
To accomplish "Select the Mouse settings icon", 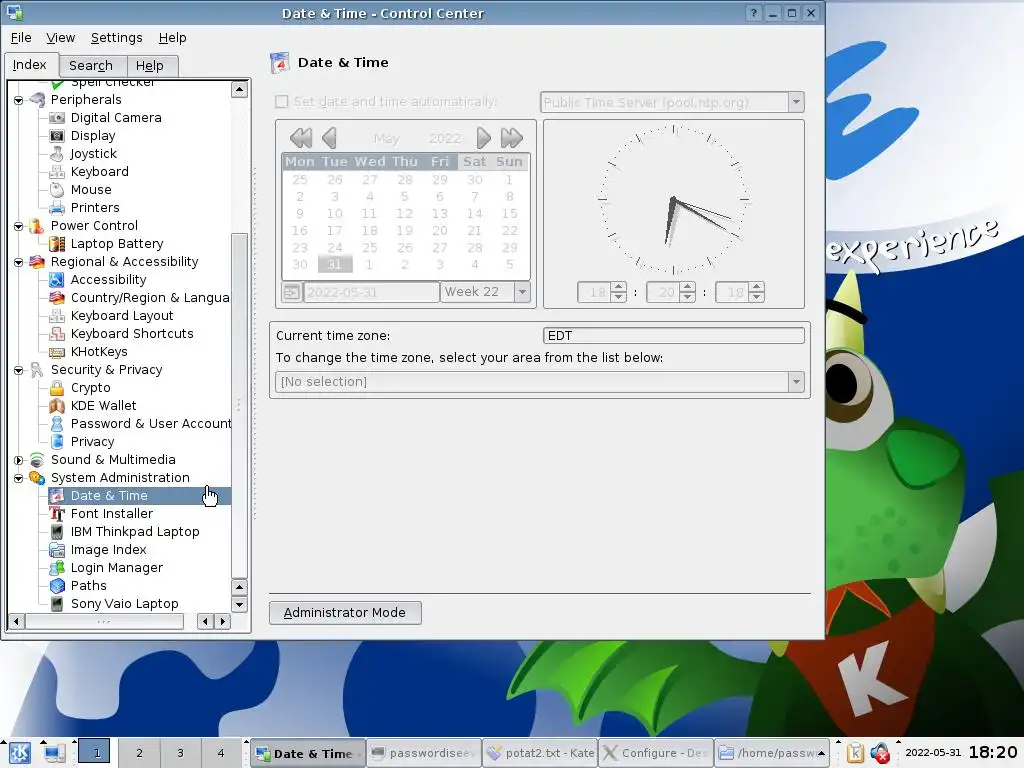I will 57,189.
